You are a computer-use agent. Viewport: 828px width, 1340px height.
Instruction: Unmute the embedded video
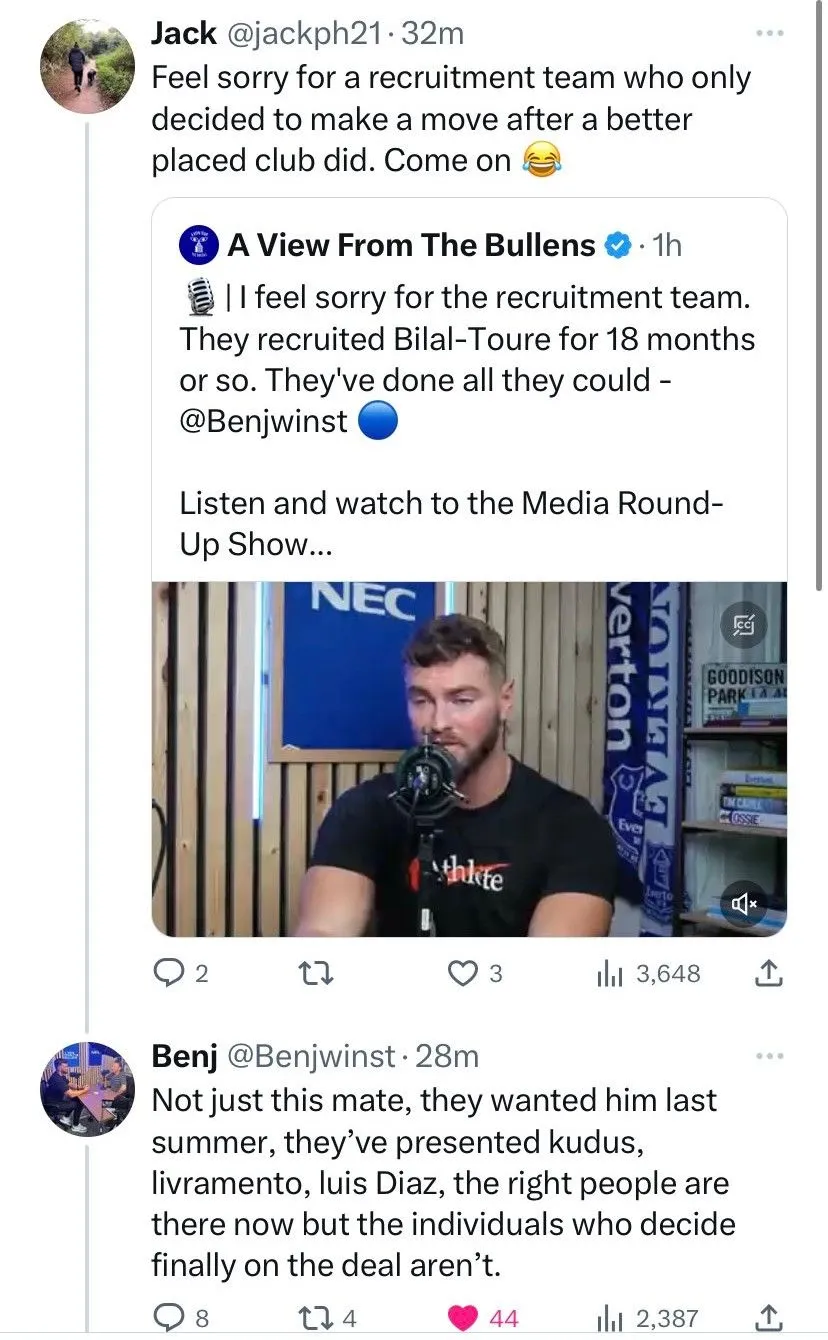pyautogui.click(x=745, y=903)
